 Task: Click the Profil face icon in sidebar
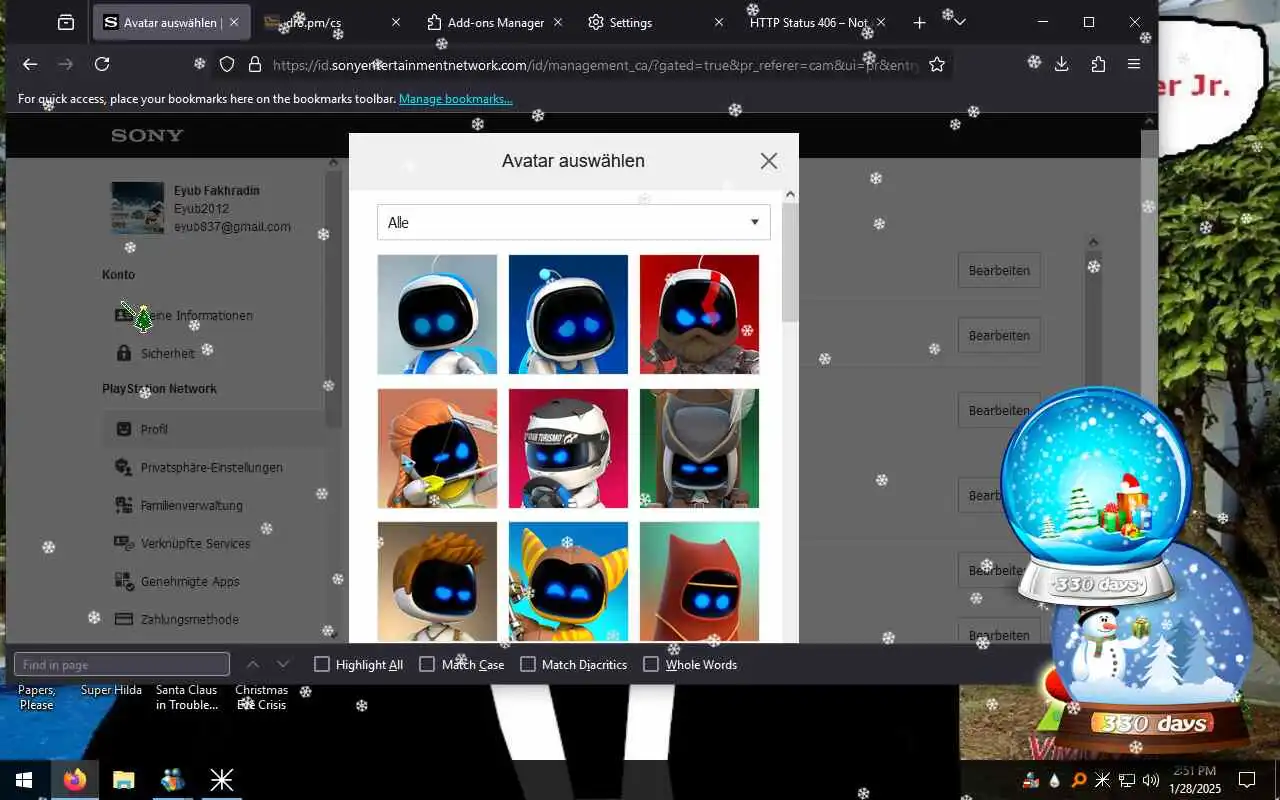pyautogui.click(x=124, y=429)
